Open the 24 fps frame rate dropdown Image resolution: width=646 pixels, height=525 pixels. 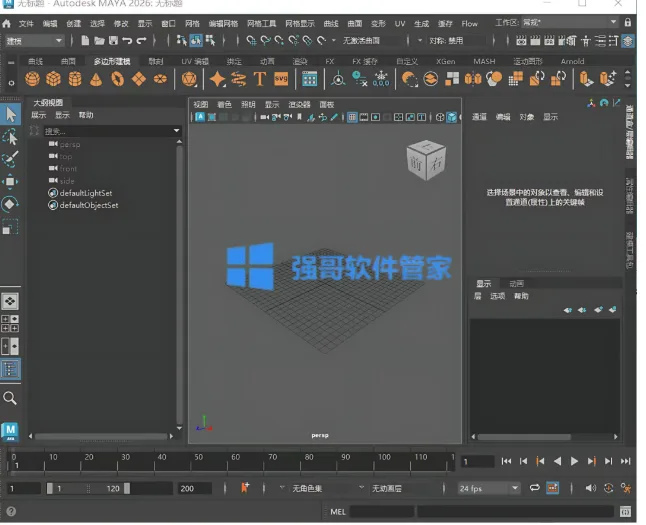[489, 488]
